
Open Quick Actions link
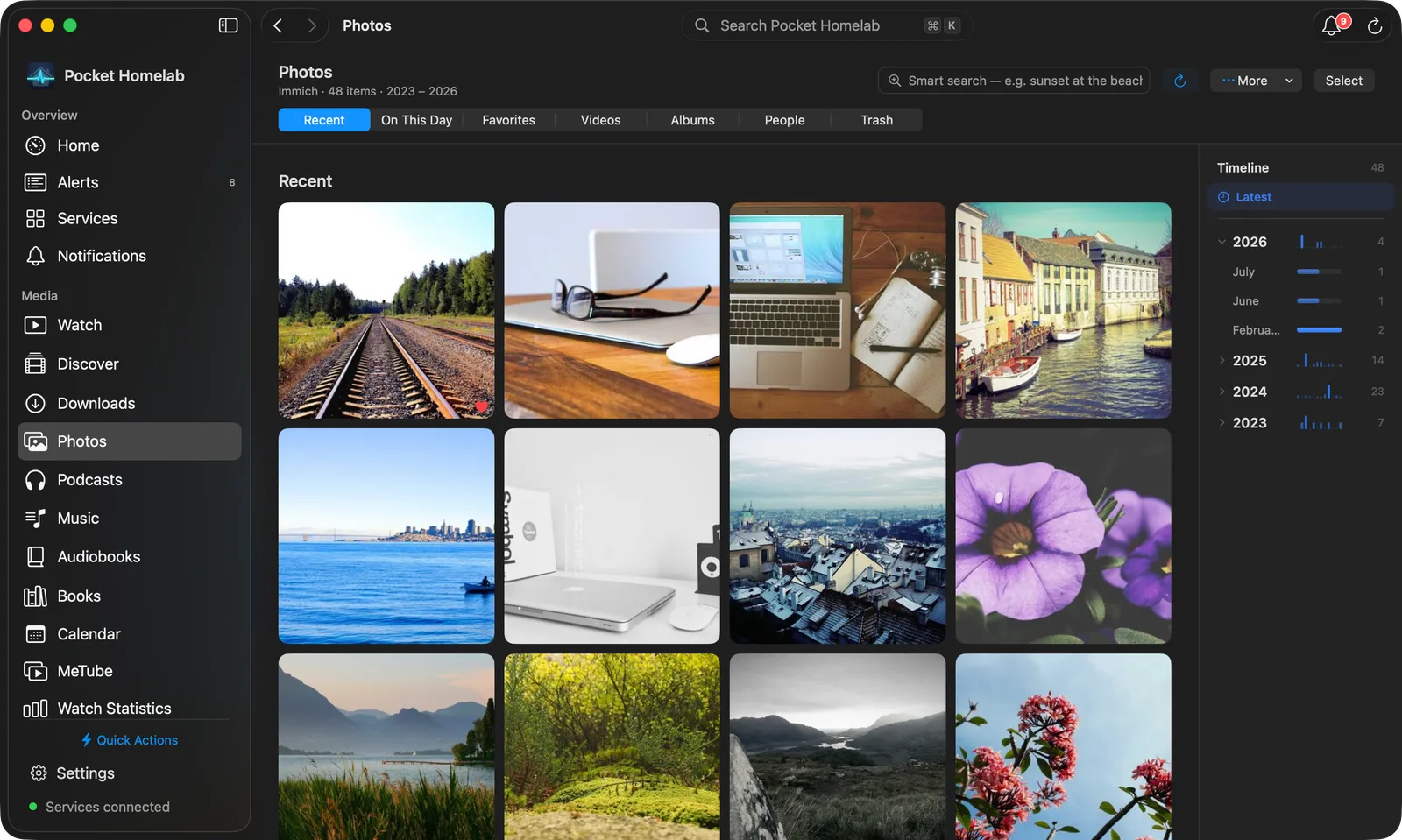tap(130, 740)
